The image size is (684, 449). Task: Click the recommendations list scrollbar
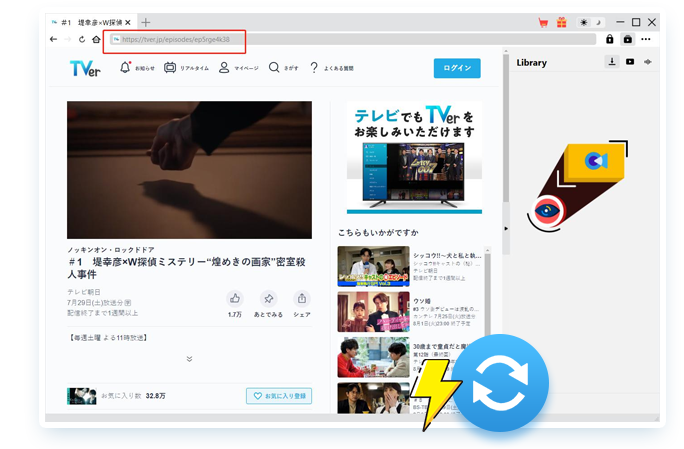[488, 297]
